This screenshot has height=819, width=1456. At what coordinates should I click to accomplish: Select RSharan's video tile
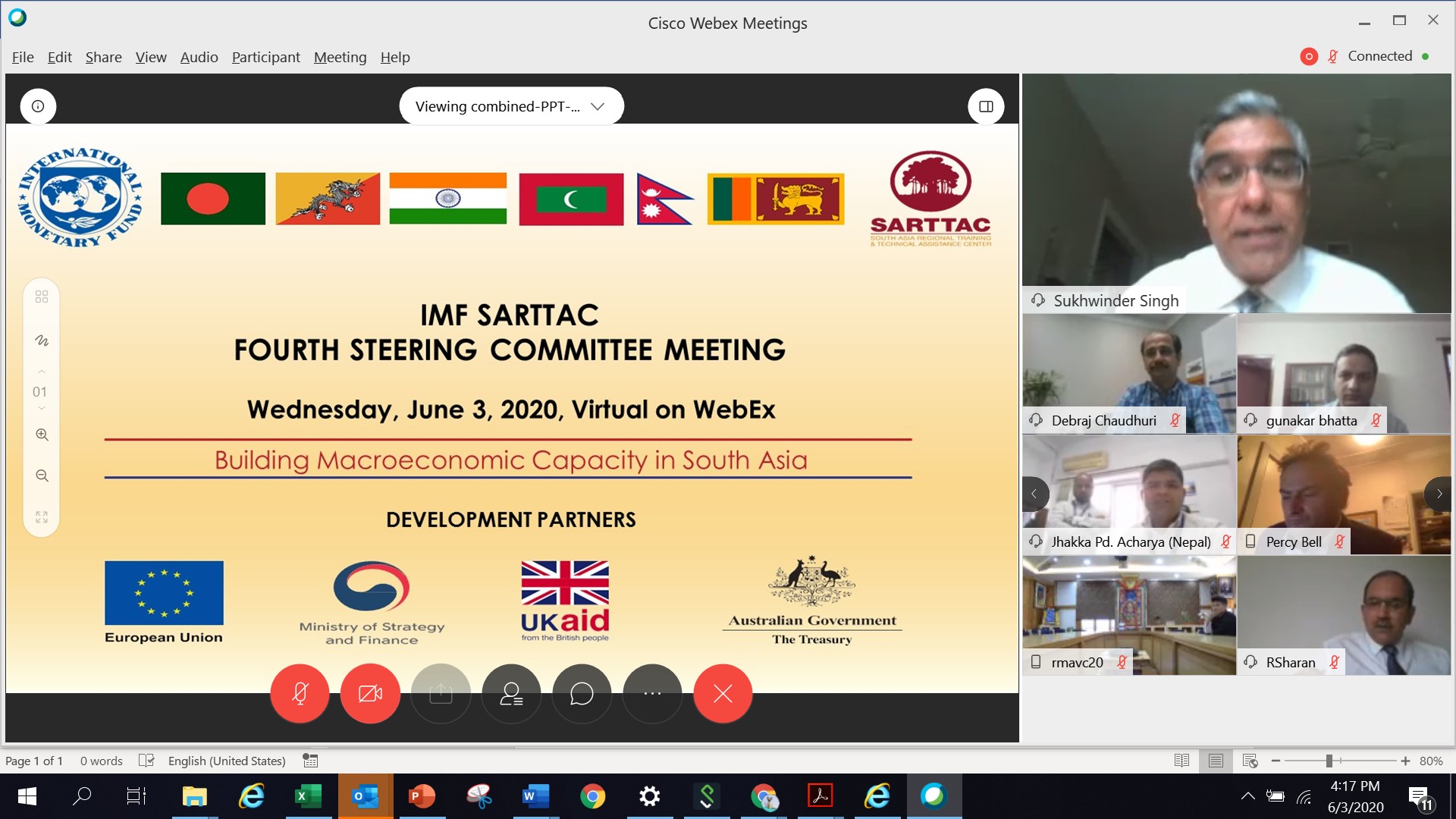1344,615
